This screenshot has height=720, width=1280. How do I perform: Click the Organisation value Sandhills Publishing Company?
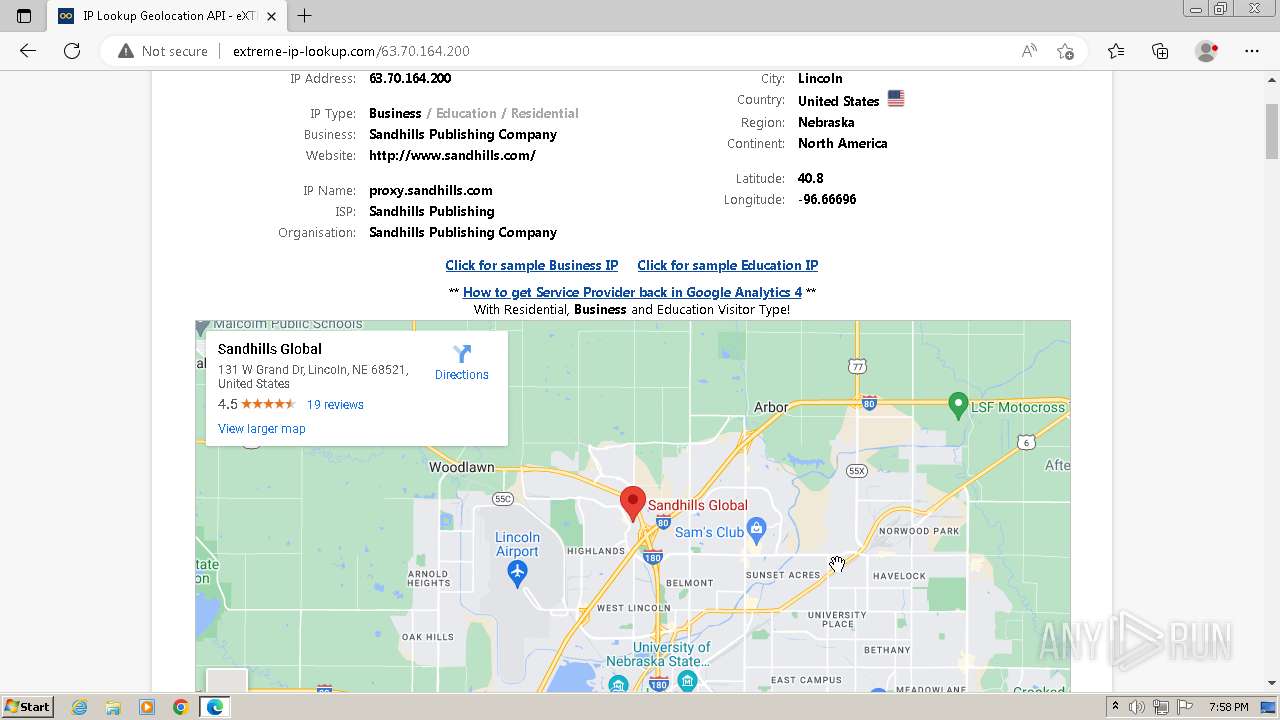click(463, 233)
